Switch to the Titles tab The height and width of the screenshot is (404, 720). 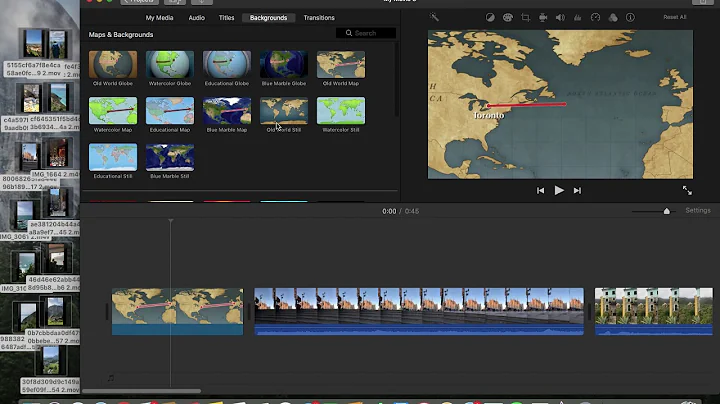pyautogui.click(x=226, y=17)
